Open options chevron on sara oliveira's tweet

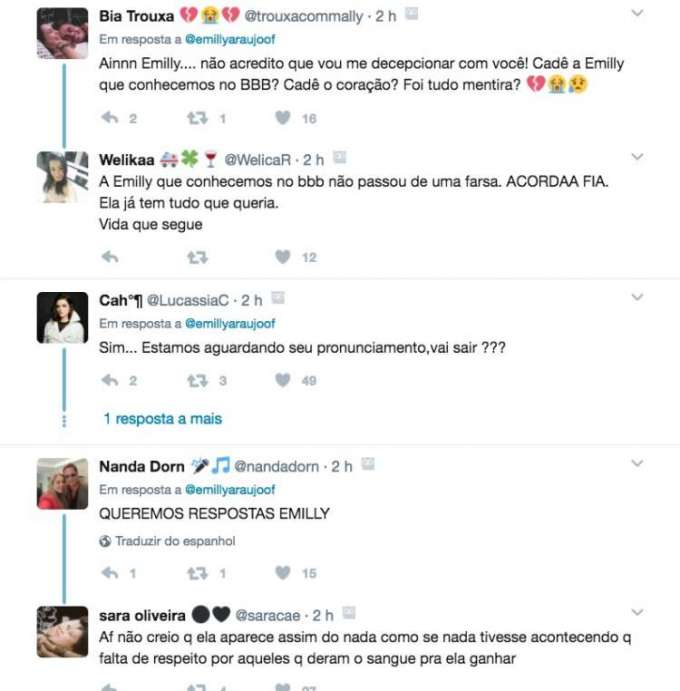click(637, 612)
